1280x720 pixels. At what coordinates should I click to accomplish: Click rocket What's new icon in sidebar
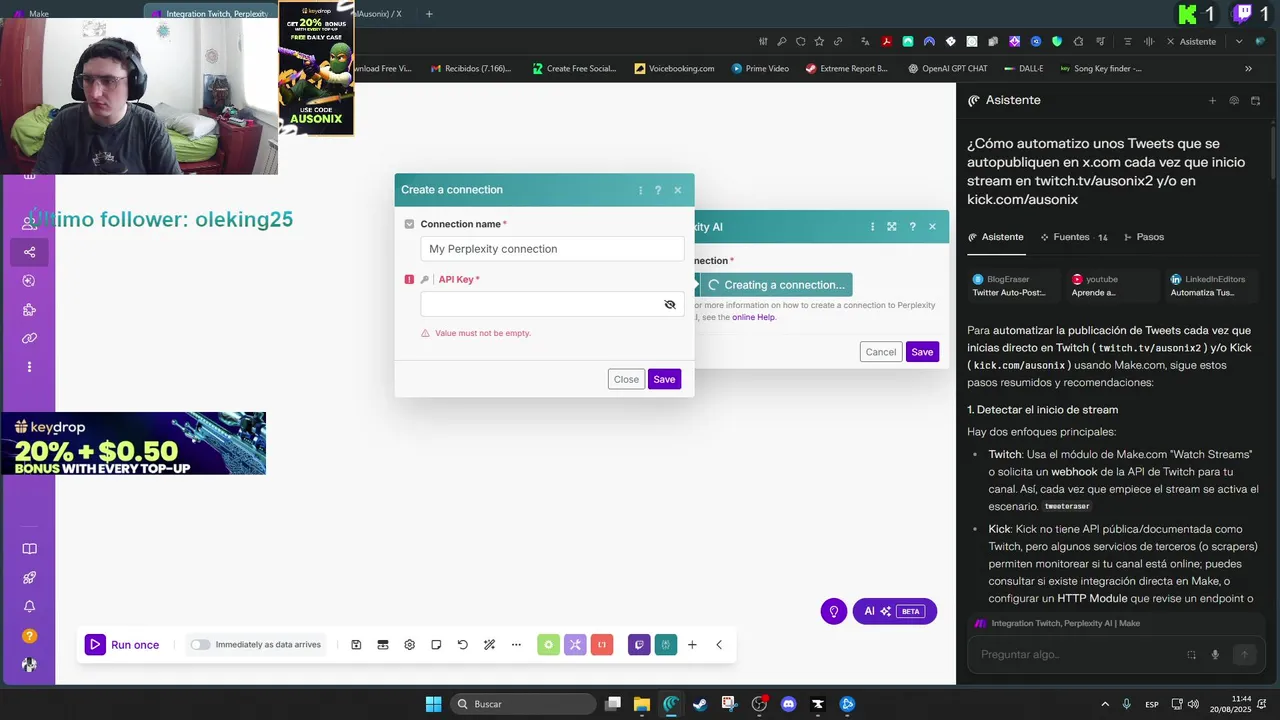[29, 578]
